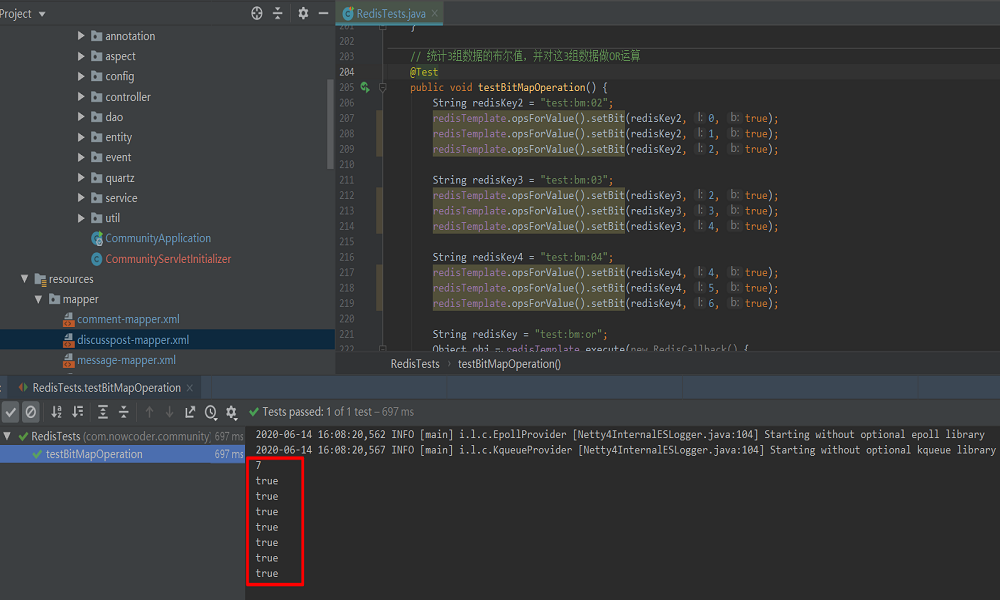
Task: Click the Tests passed status text
Action: (338, 412)
